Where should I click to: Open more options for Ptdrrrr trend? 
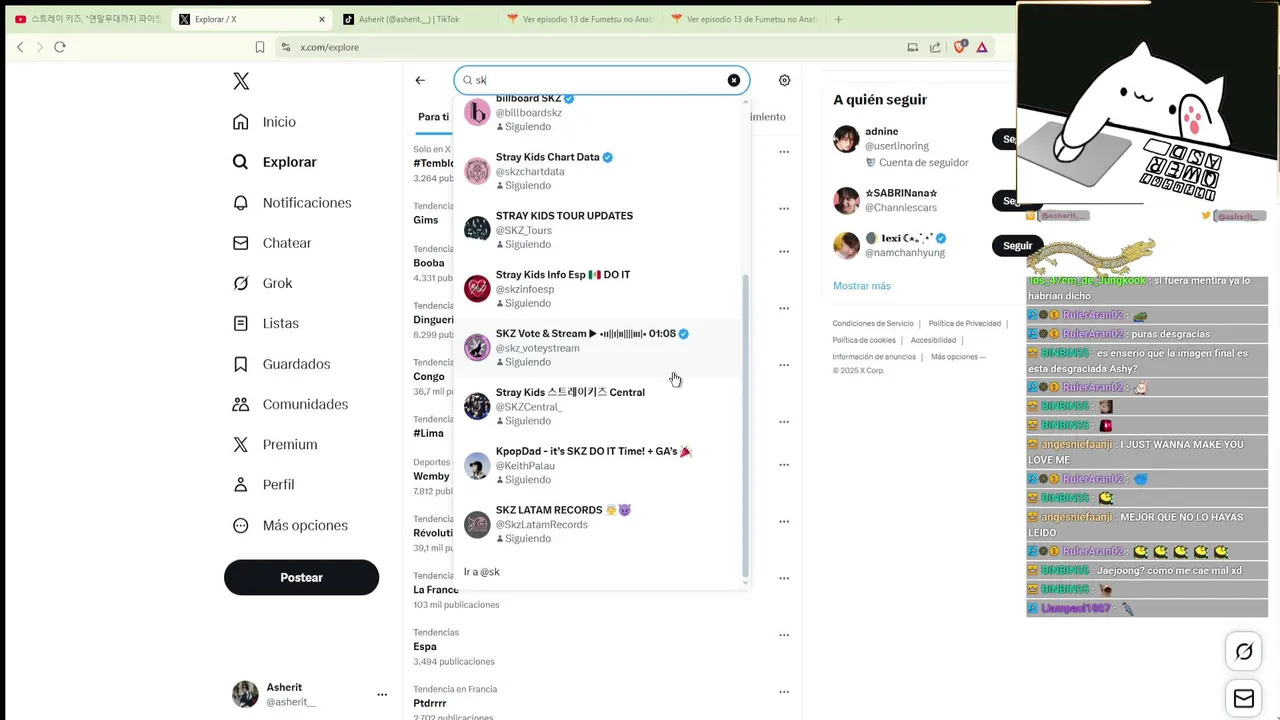[784, 692]
